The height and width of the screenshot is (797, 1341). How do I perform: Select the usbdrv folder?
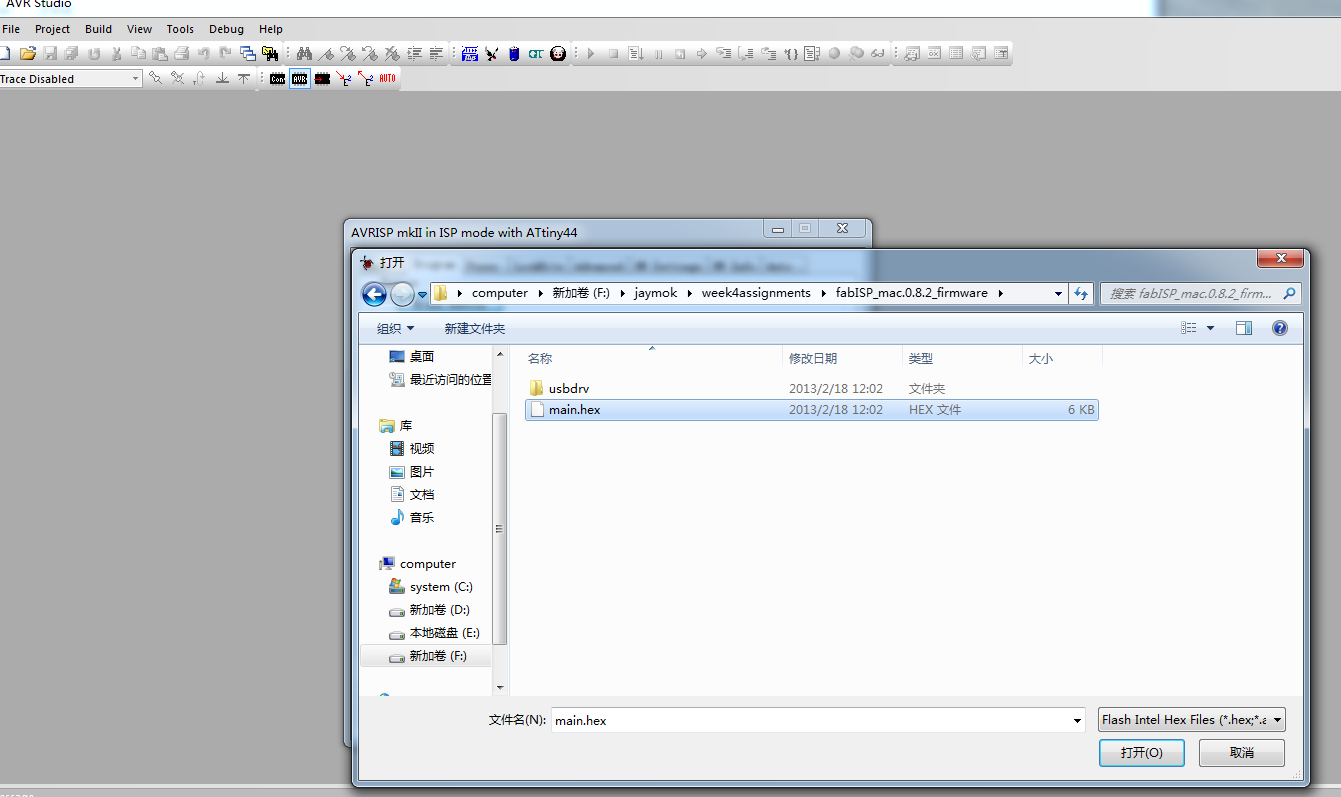[568, 388]
